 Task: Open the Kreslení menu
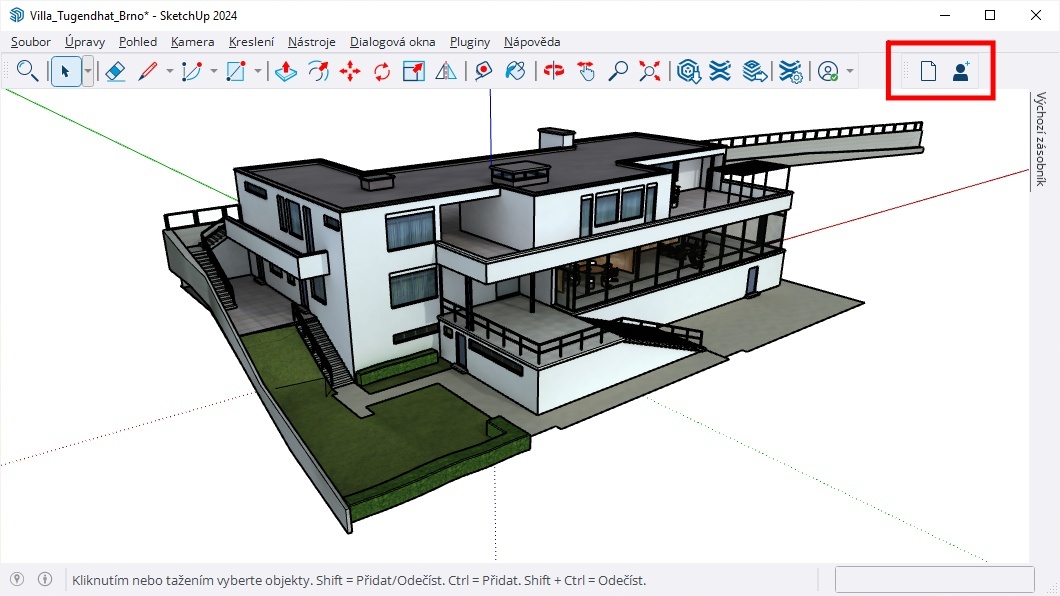coord(251,42)
